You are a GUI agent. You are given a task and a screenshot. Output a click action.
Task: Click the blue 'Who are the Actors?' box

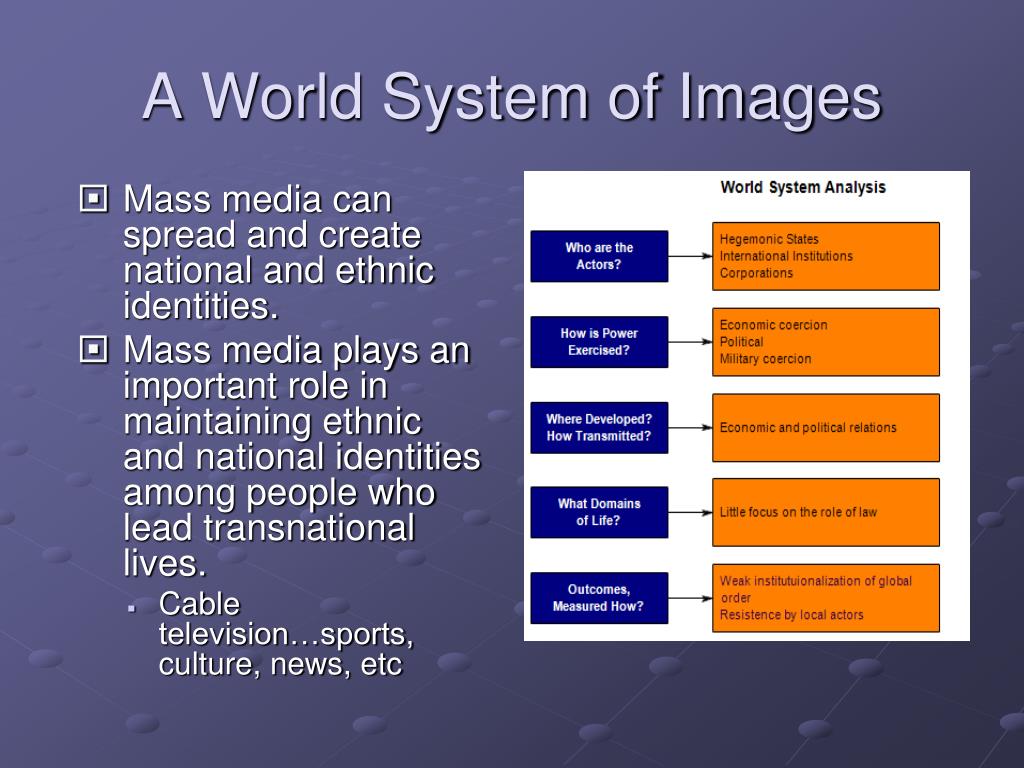[x=599, y=256]
